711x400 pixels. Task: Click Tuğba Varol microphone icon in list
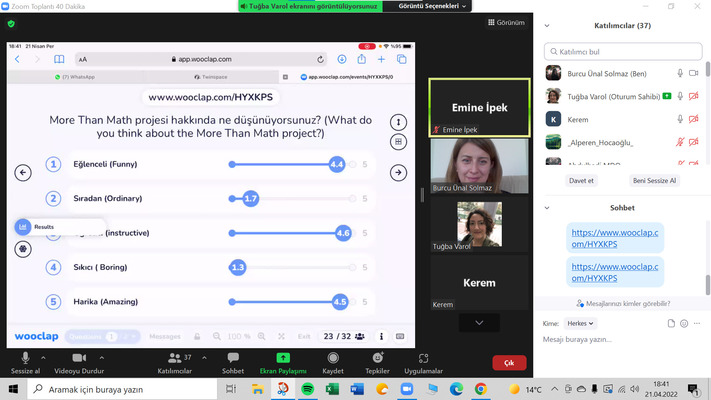pyautogui.click(x=680, y=96)
